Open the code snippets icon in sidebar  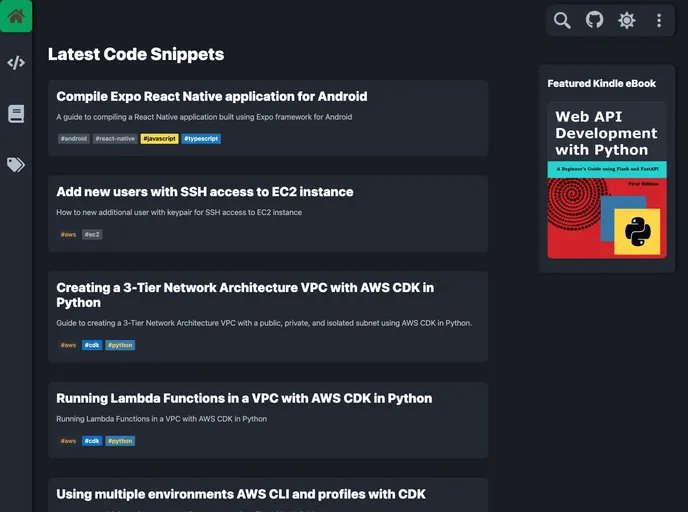pyautogui.click(x=16, y=63)
